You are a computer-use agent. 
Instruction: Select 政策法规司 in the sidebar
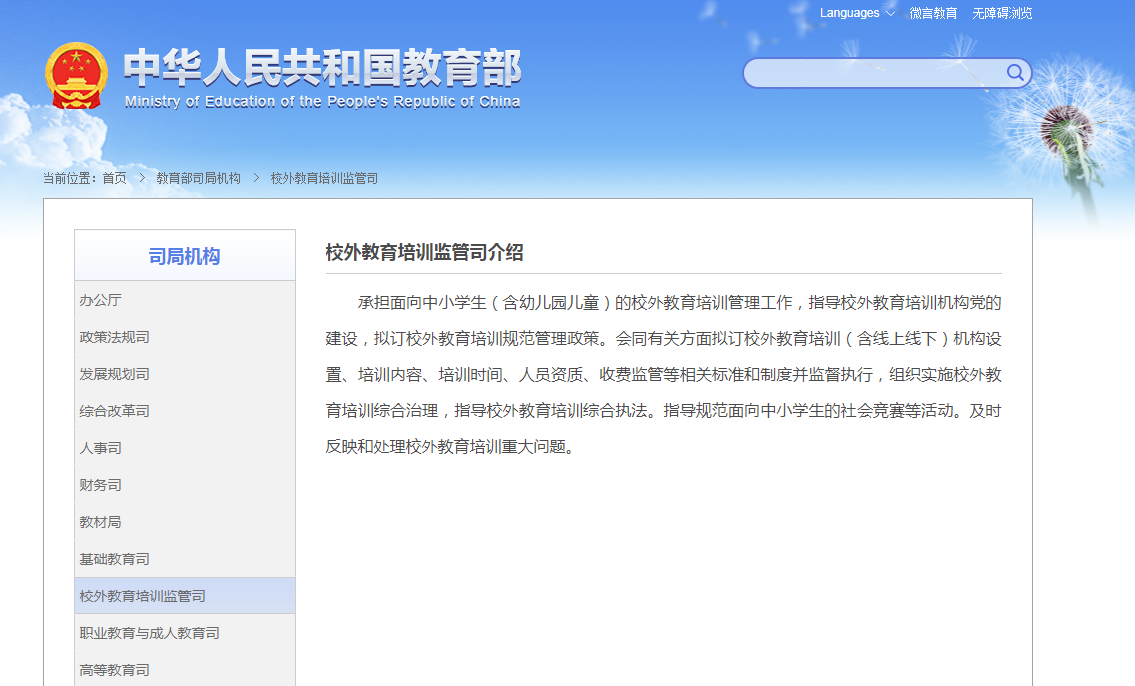[115, 337]
